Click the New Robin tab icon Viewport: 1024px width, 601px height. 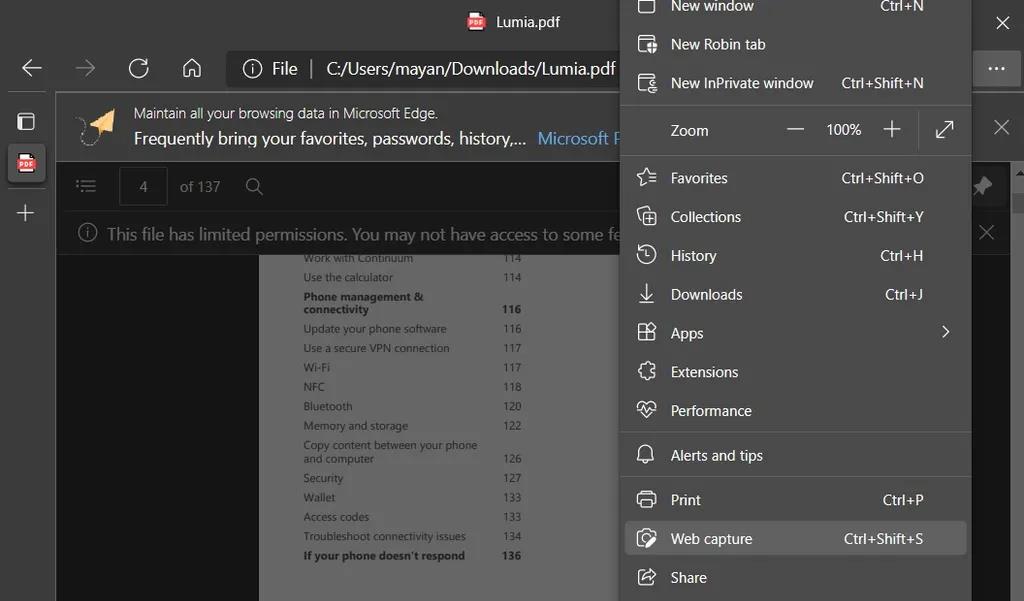[x=647, y=44]
